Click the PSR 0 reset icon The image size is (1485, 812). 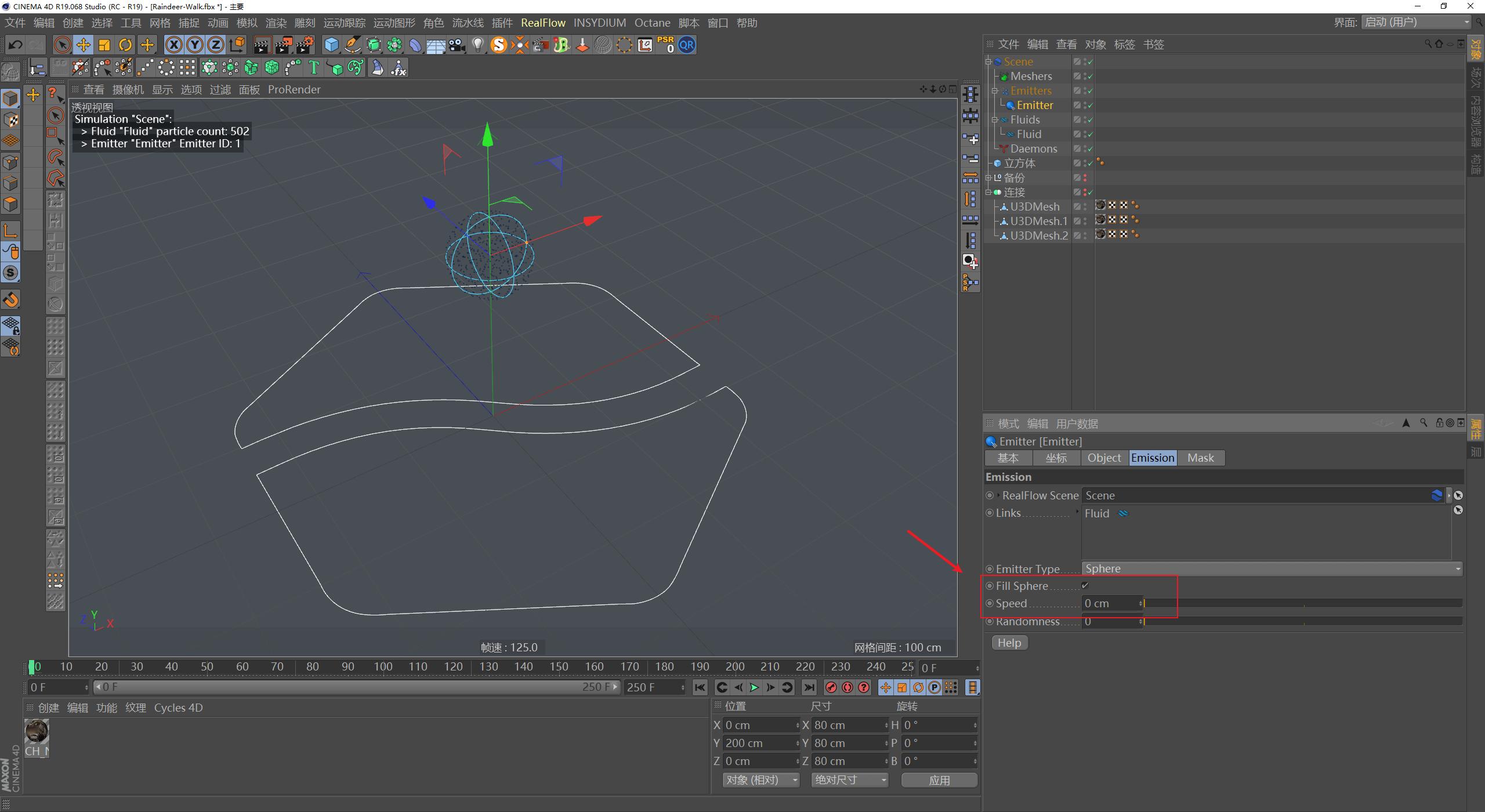(x=665, y=45)
